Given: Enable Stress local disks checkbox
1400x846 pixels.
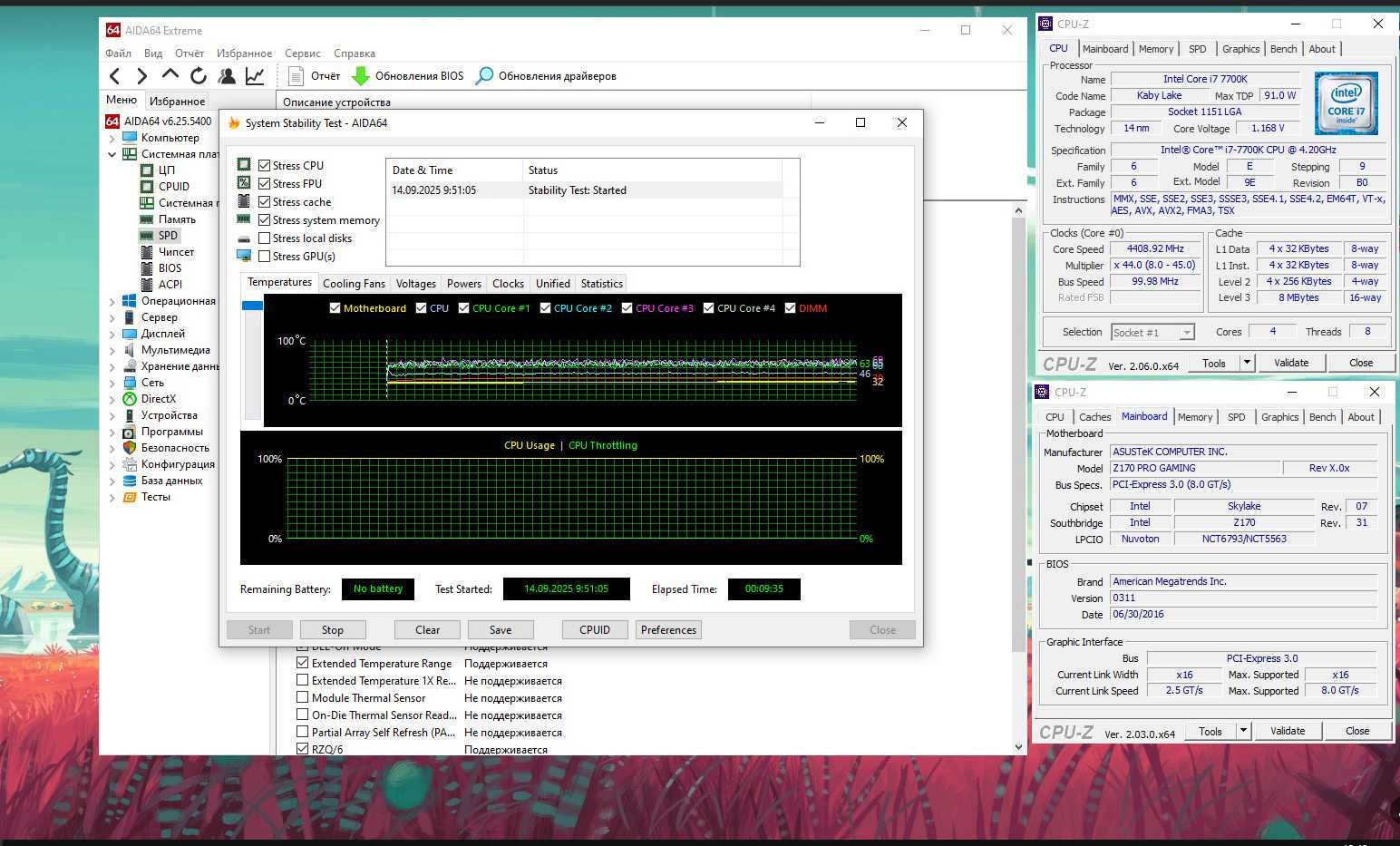Looking at the screenshot, I should pyautogui.click(x=265, y=238).
